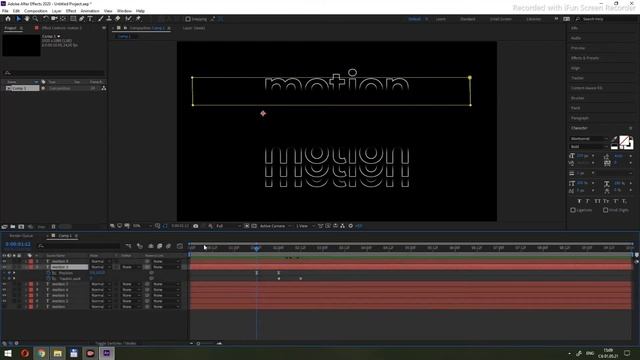Click the snapshot camera icon in viewer
The width and height of the screenshot is (640, 360).
196,226
